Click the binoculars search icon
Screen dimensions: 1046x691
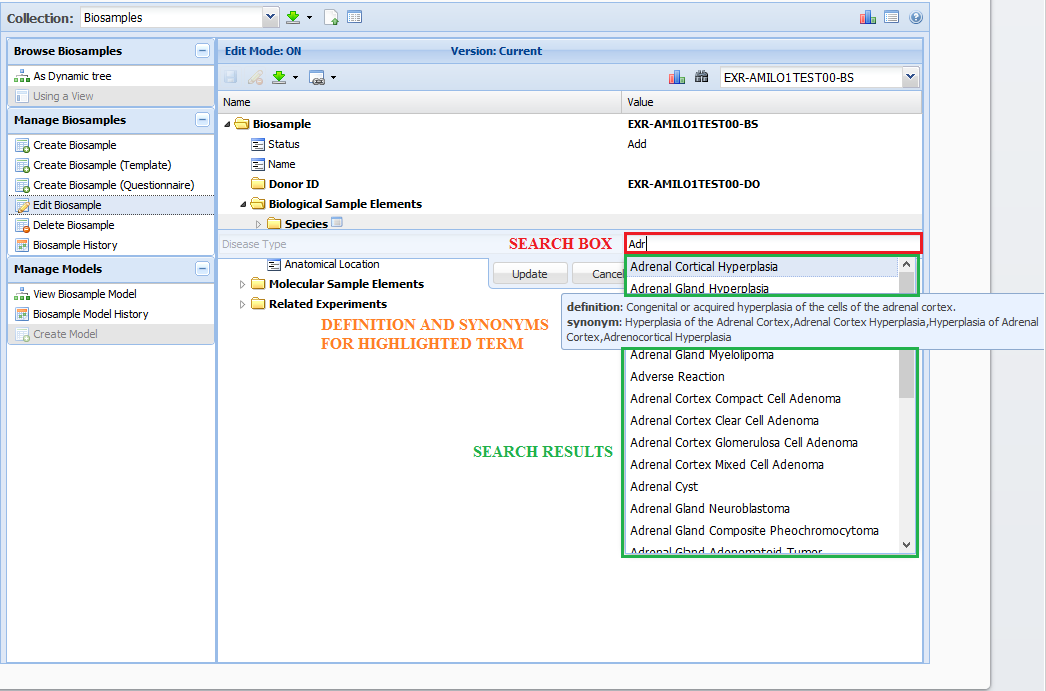pyautogui.click(x=701, y=77)
